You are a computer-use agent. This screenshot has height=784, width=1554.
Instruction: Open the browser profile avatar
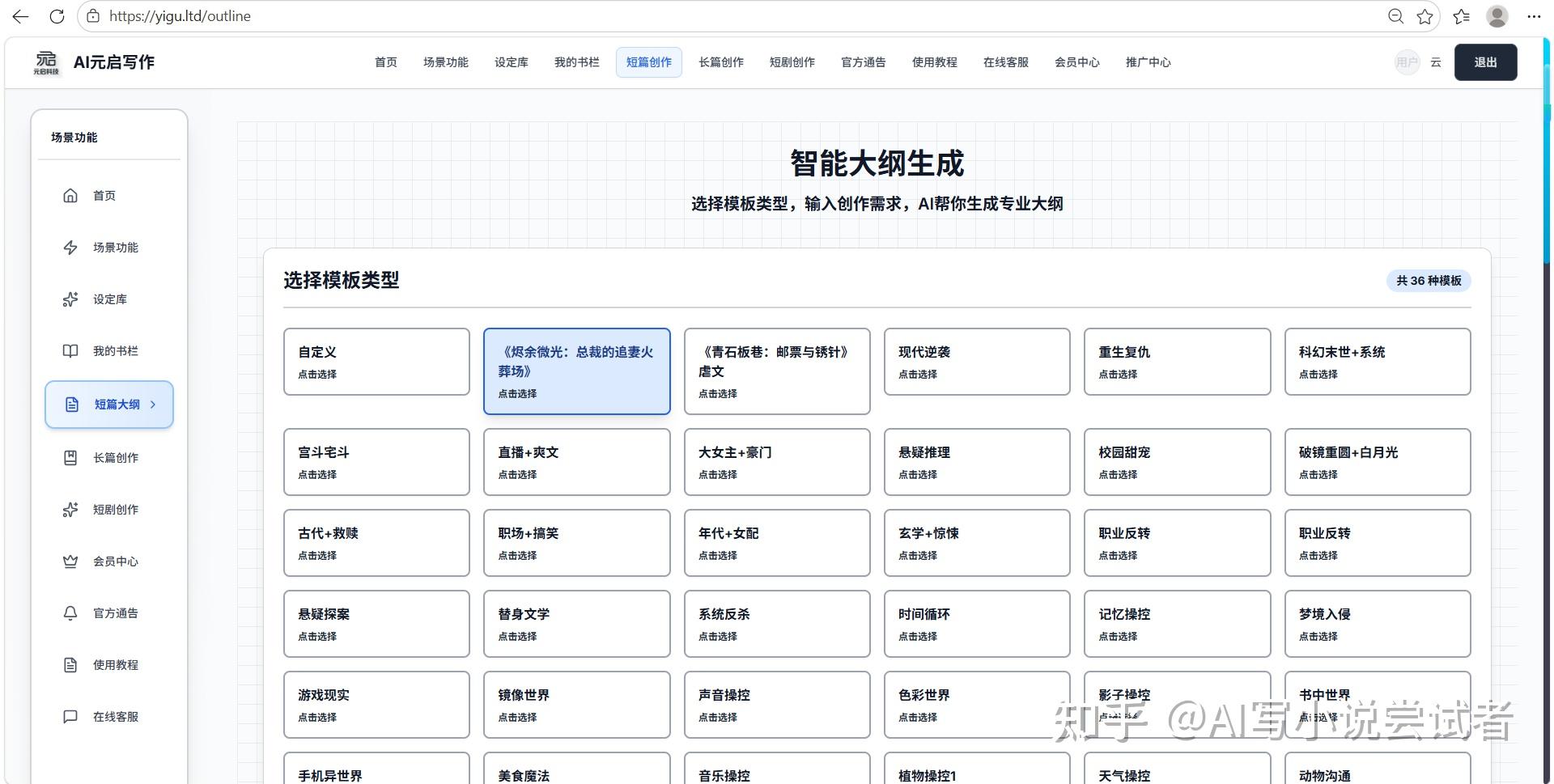[x=1497, y=16]
